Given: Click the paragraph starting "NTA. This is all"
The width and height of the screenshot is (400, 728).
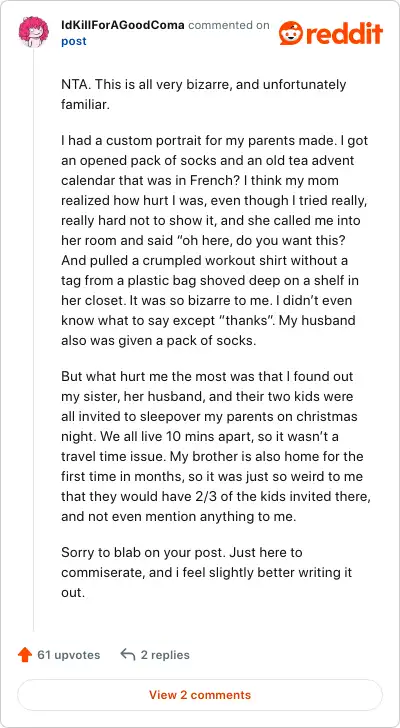Looking at the screenshot, I should (204, 94).
